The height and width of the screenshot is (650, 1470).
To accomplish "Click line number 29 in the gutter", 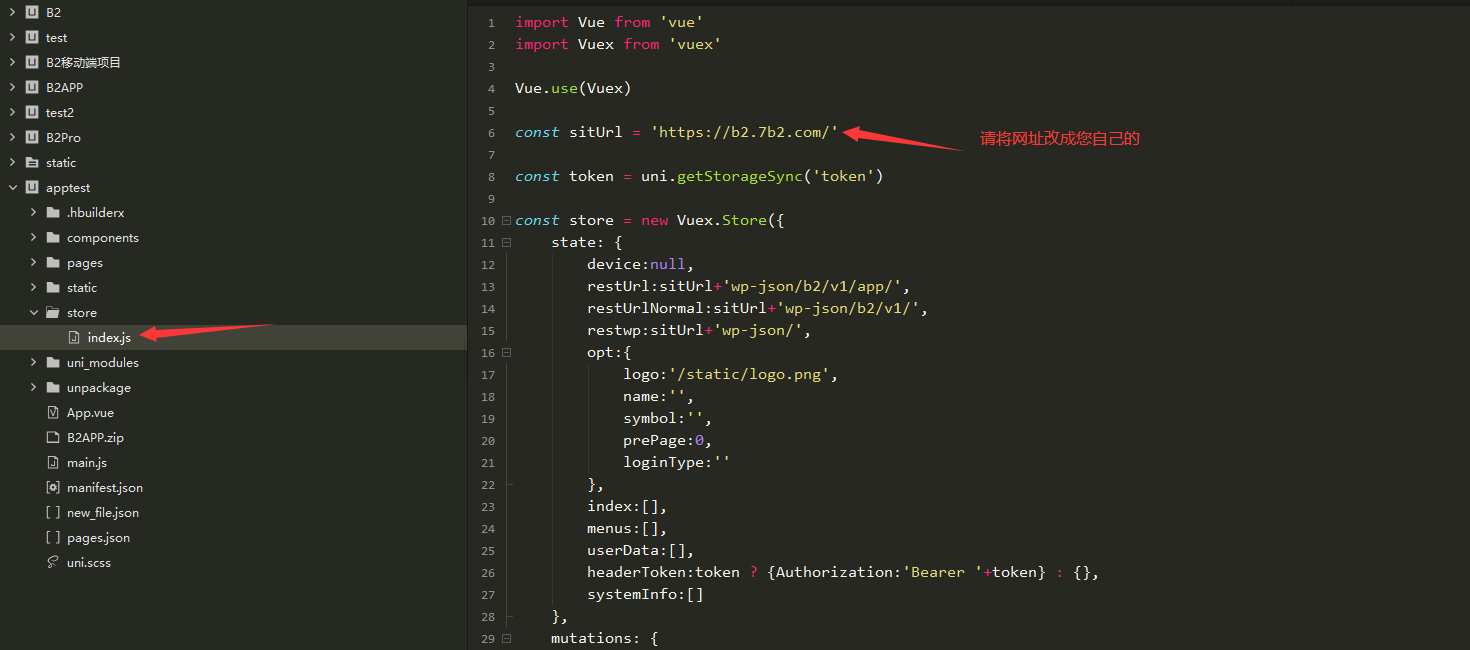I will coord(488,639).
